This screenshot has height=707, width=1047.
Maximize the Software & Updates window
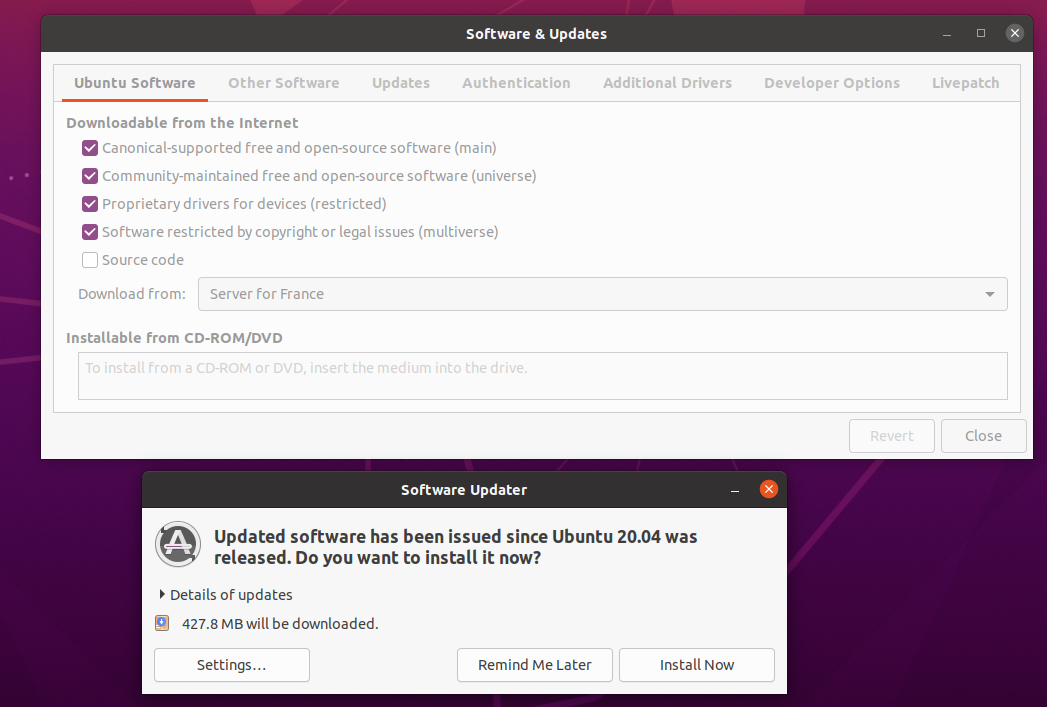[981, 33]
